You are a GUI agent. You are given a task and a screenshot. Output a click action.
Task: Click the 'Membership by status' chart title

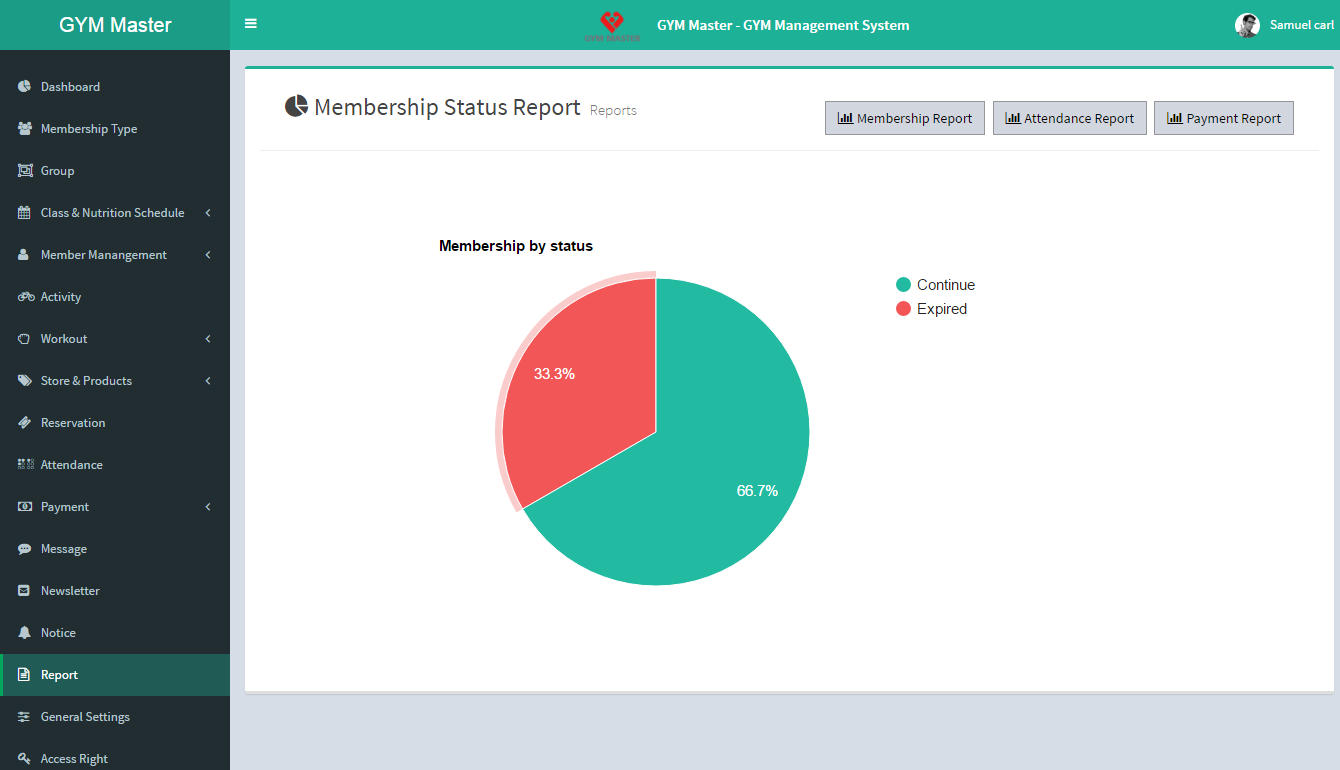coord(516,246)
